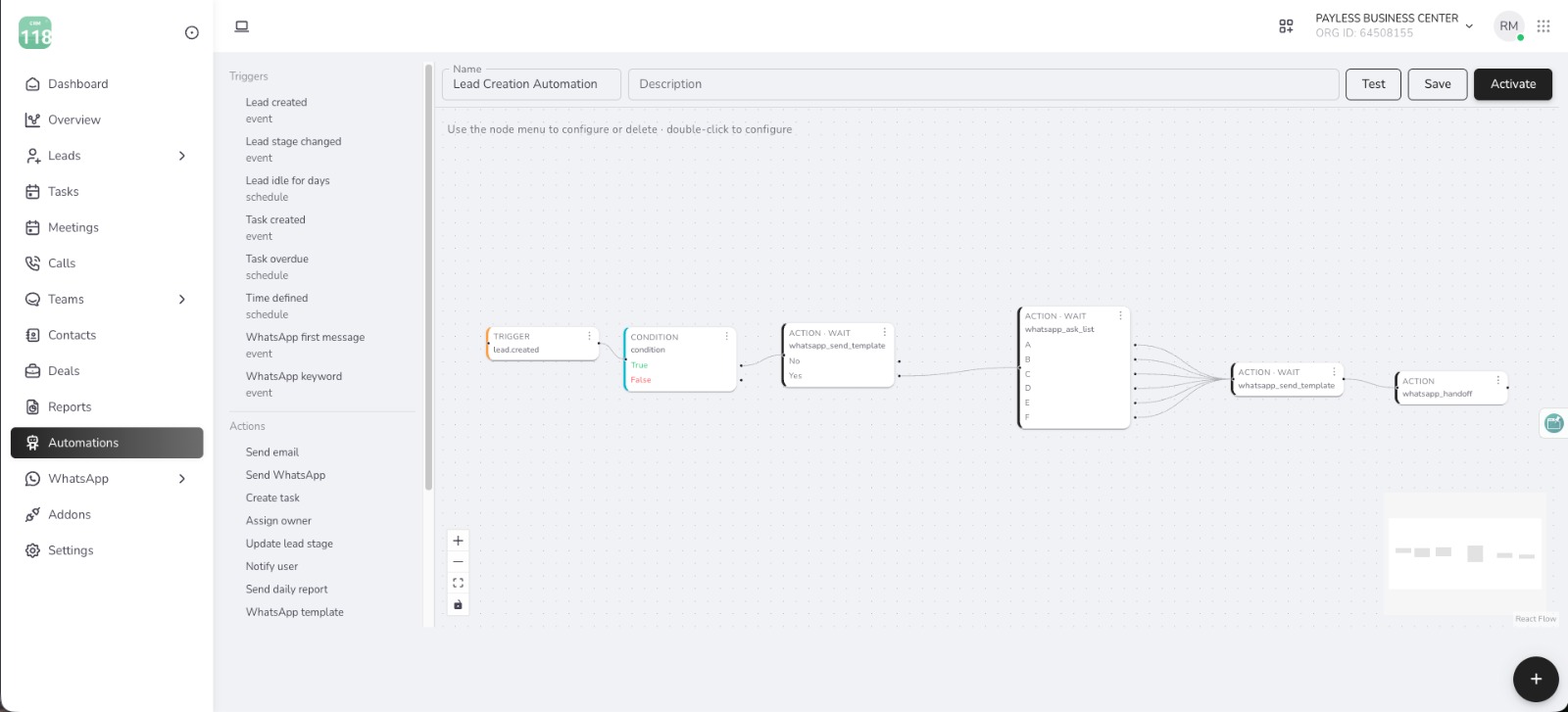Select the Send WhatsApp action
Viewport: 1568px width, 712px height.
[285, 475]
